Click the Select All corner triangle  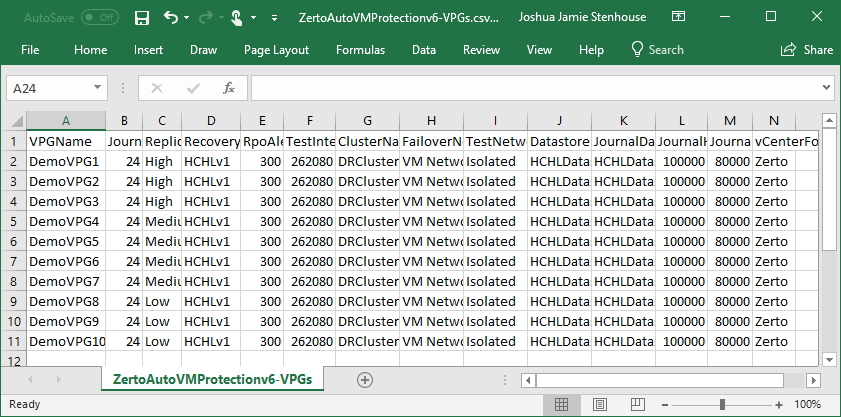[x=17, y=121]
